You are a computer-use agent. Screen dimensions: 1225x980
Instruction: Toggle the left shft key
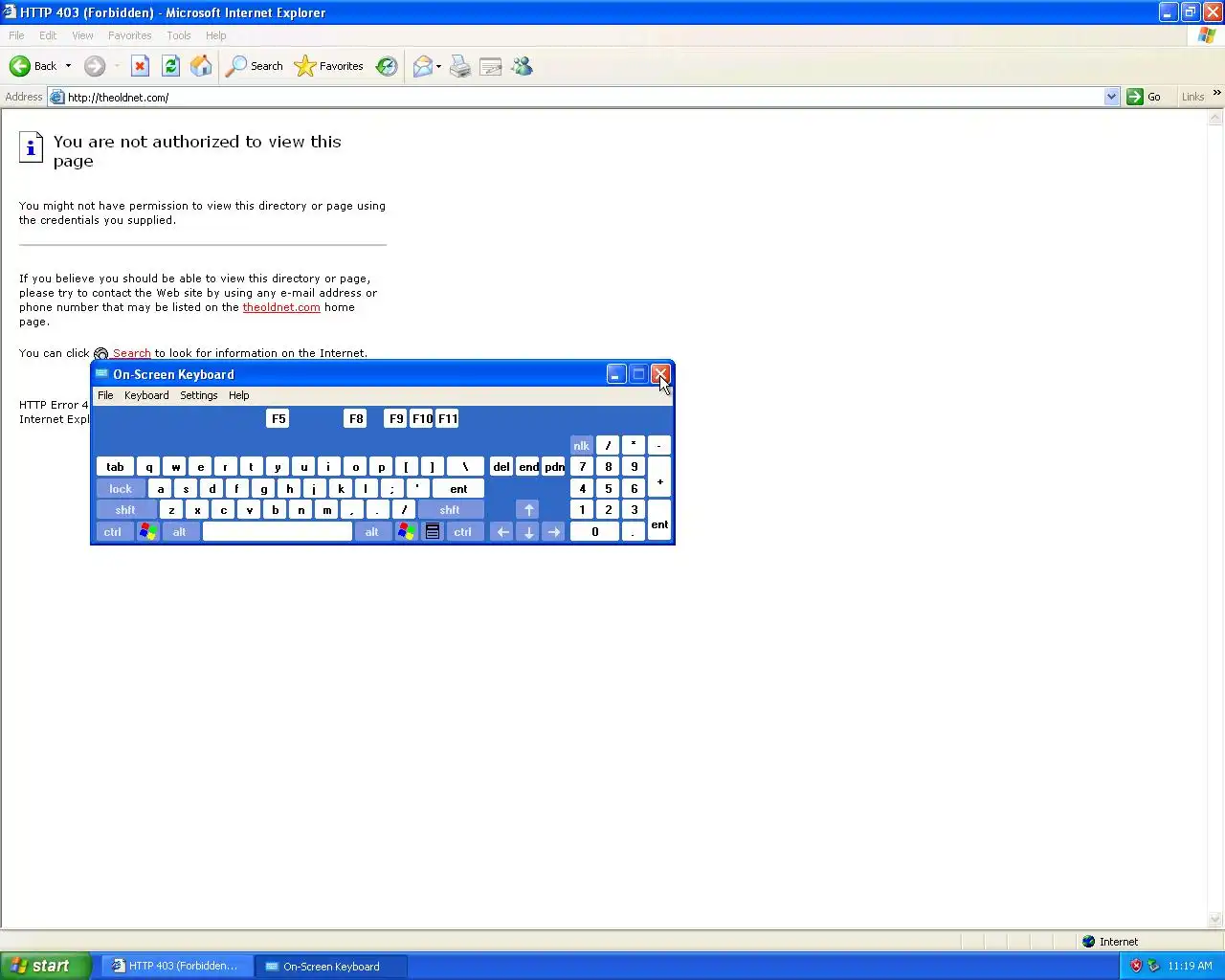coord(125,510)
